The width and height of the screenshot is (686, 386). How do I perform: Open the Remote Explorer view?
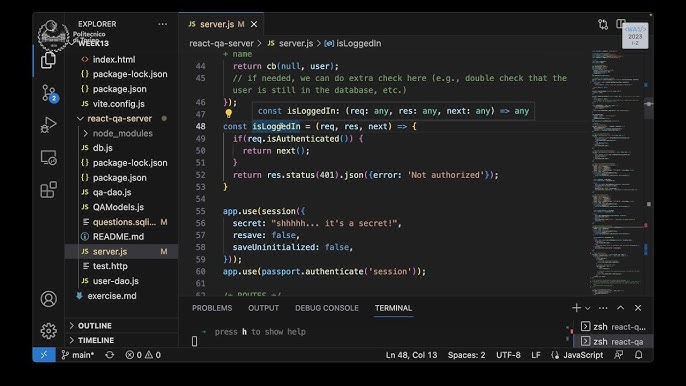[48, 158]
